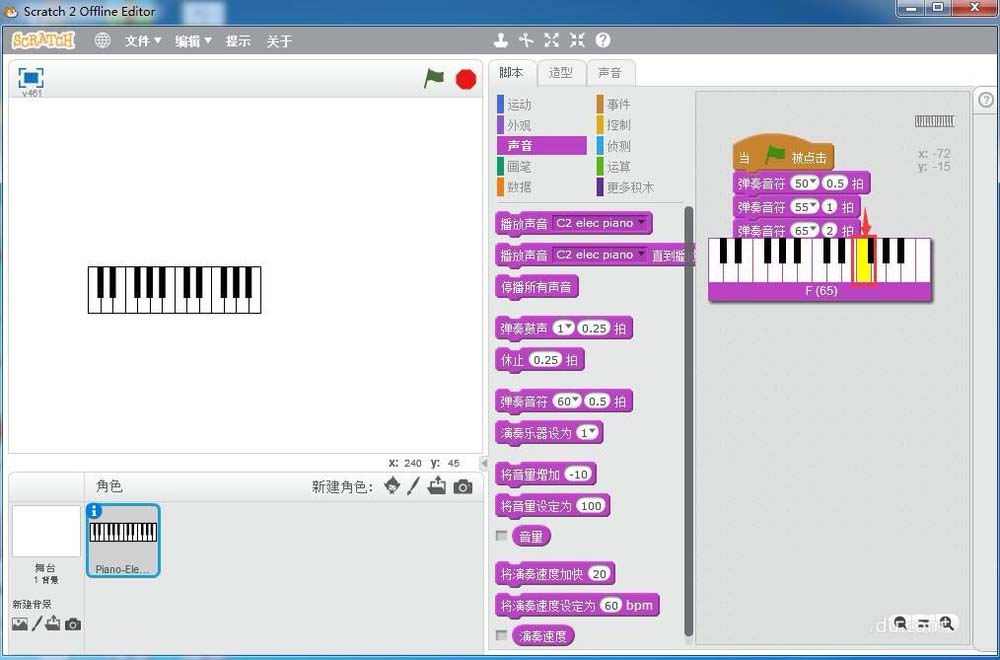The image size is (1000, 660).
Task: Switch to the 造型 tab
Action: 562,72
